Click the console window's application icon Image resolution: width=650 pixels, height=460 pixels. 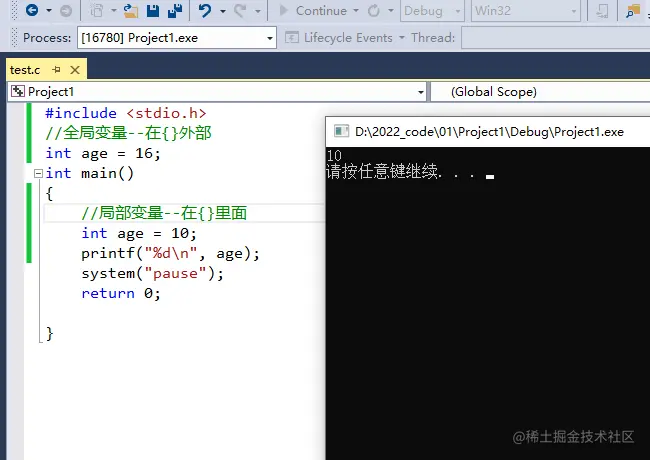341,131
